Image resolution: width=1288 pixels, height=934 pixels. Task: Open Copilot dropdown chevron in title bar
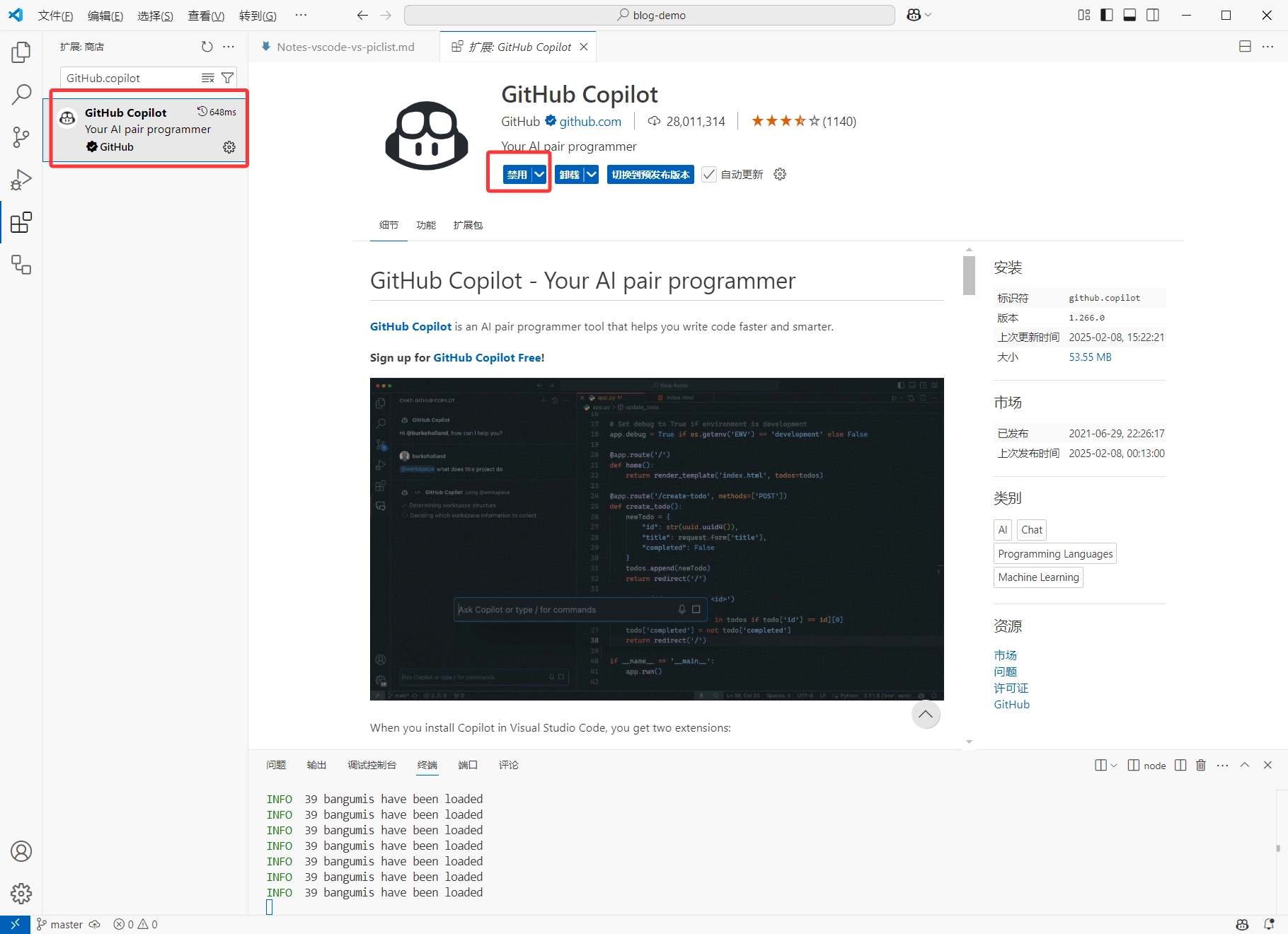point(928,15)
